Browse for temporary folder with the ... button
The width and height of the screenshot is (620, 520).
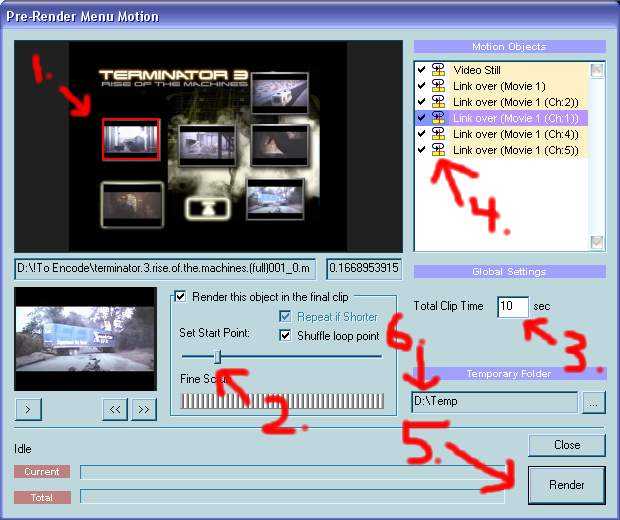(x=593, y=403)
